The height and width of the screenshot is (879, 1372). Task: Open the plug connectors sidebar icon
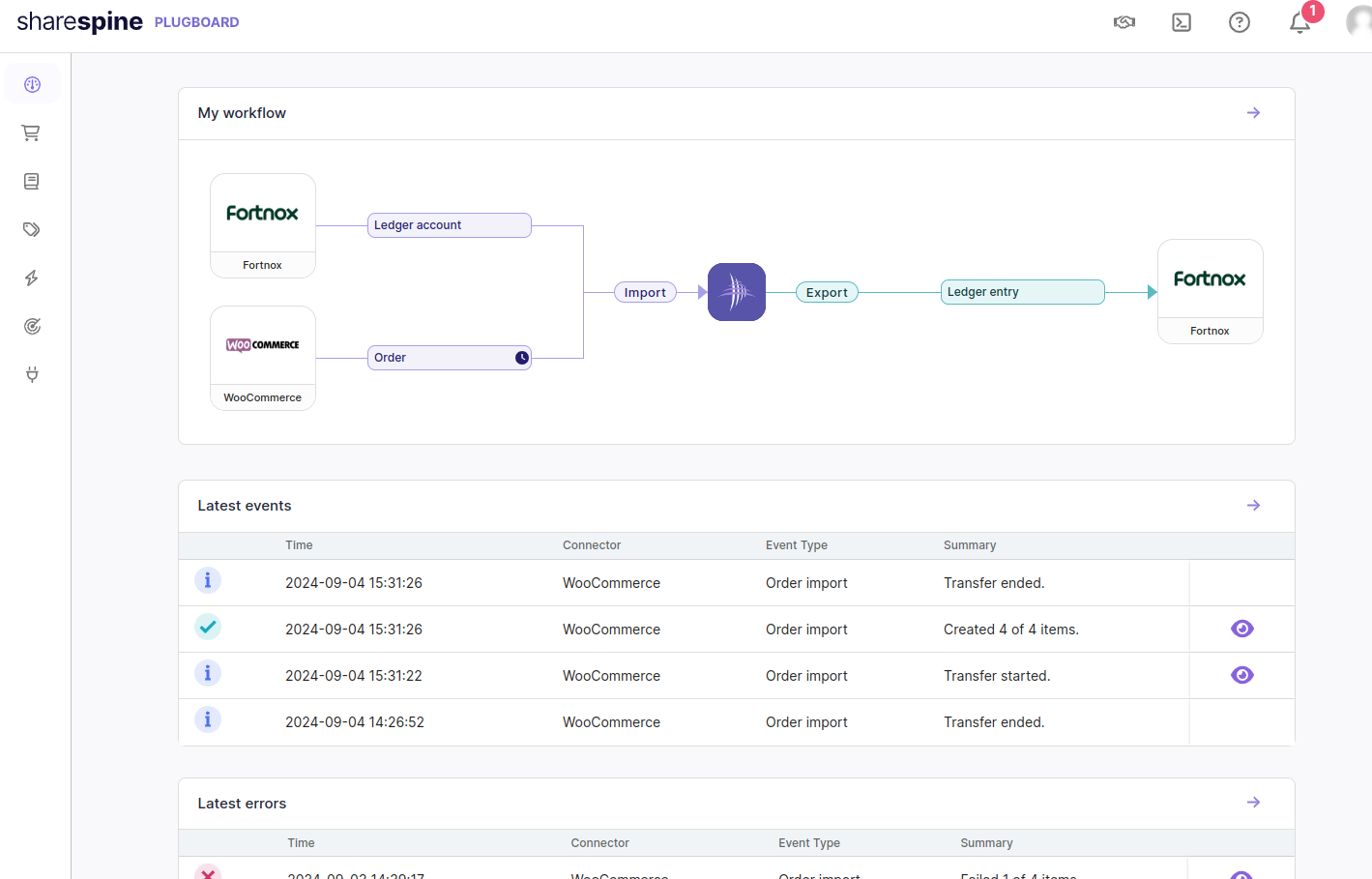(x=32, y=374)
